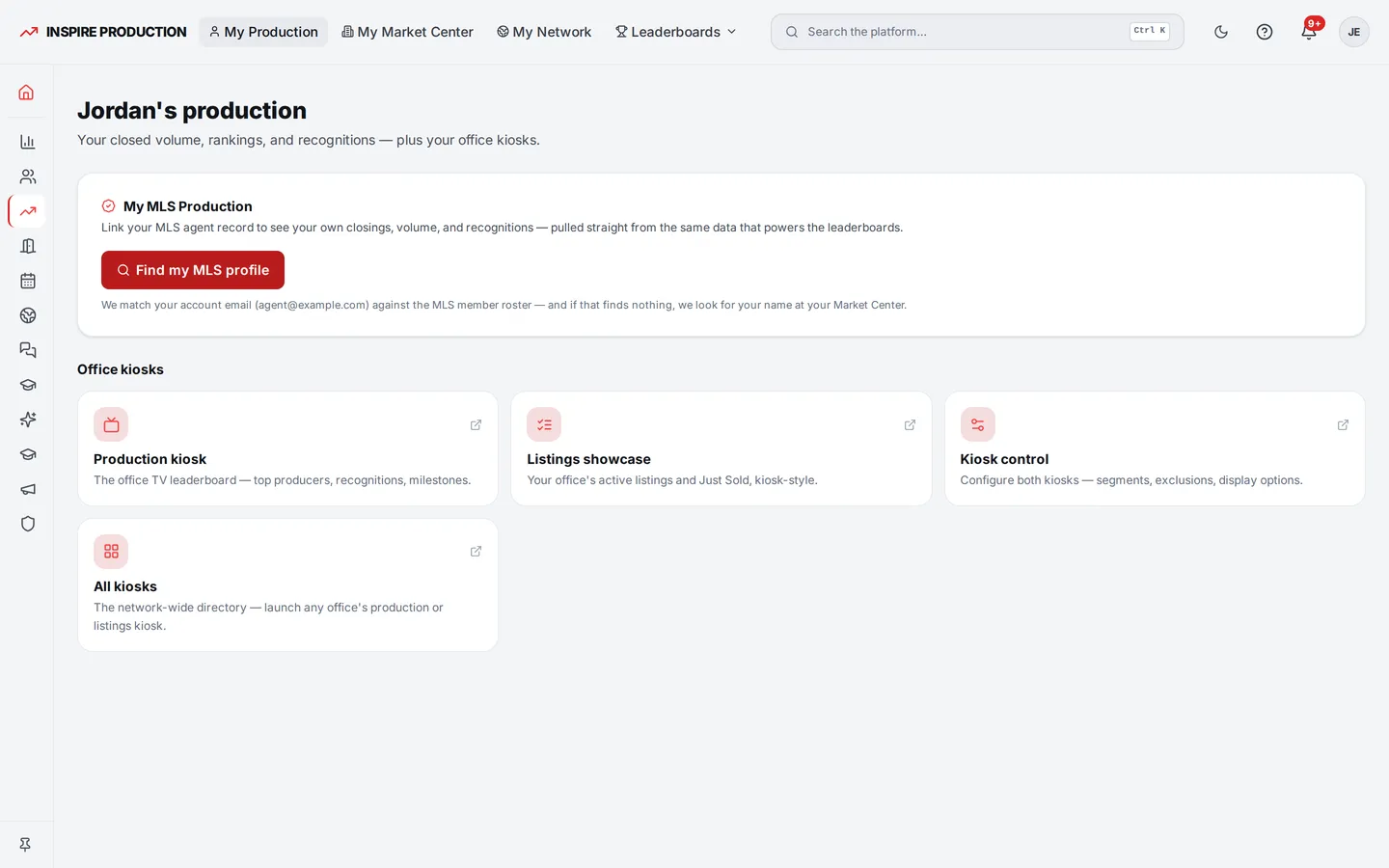
Task: Launch Kiosk control external link icon
Action: click(x=1343, y=424)
